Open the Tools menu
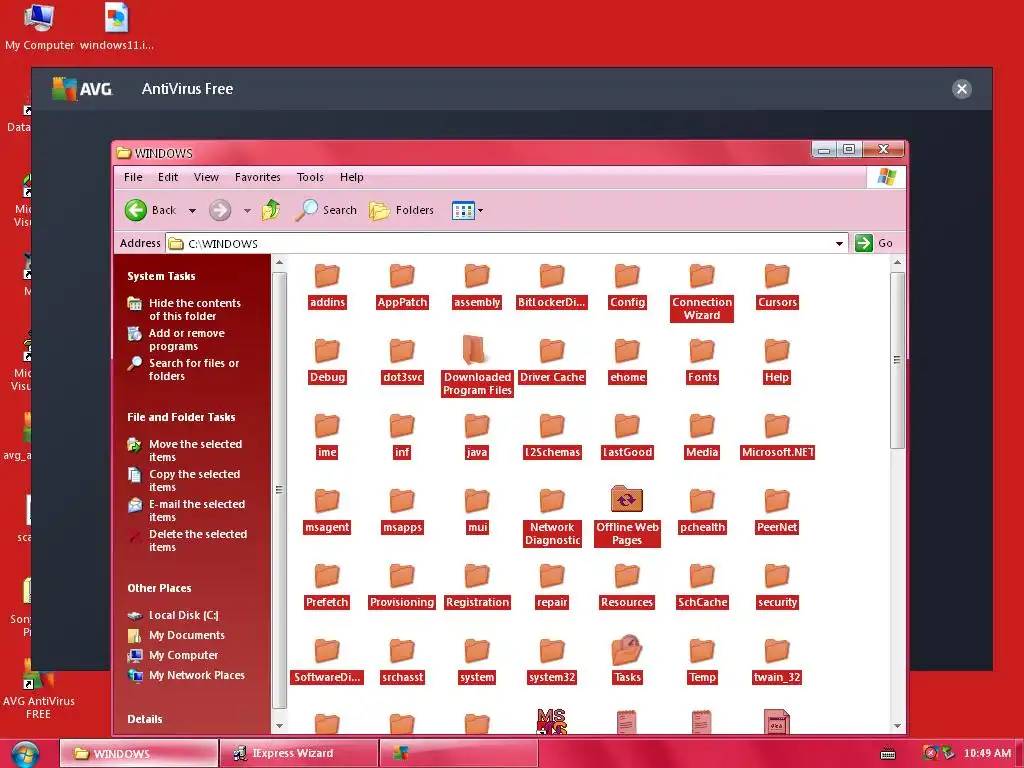 coord(310,177)
